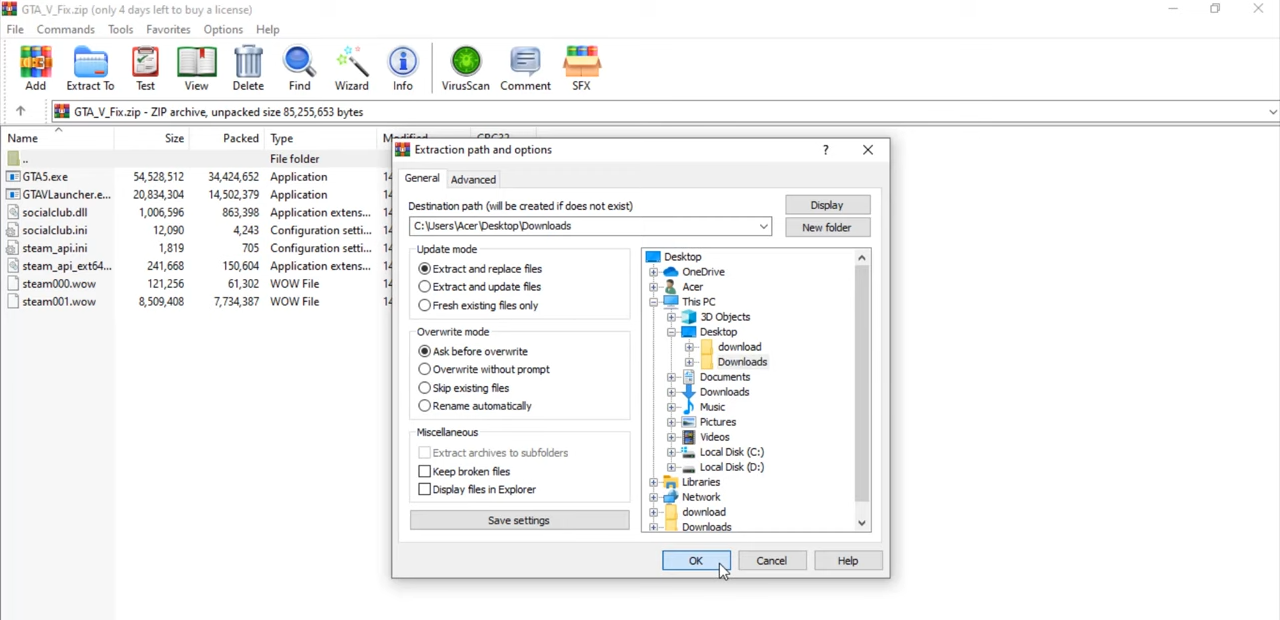
Task: Expand the Pictures tree node
Action: click(672, 422)
